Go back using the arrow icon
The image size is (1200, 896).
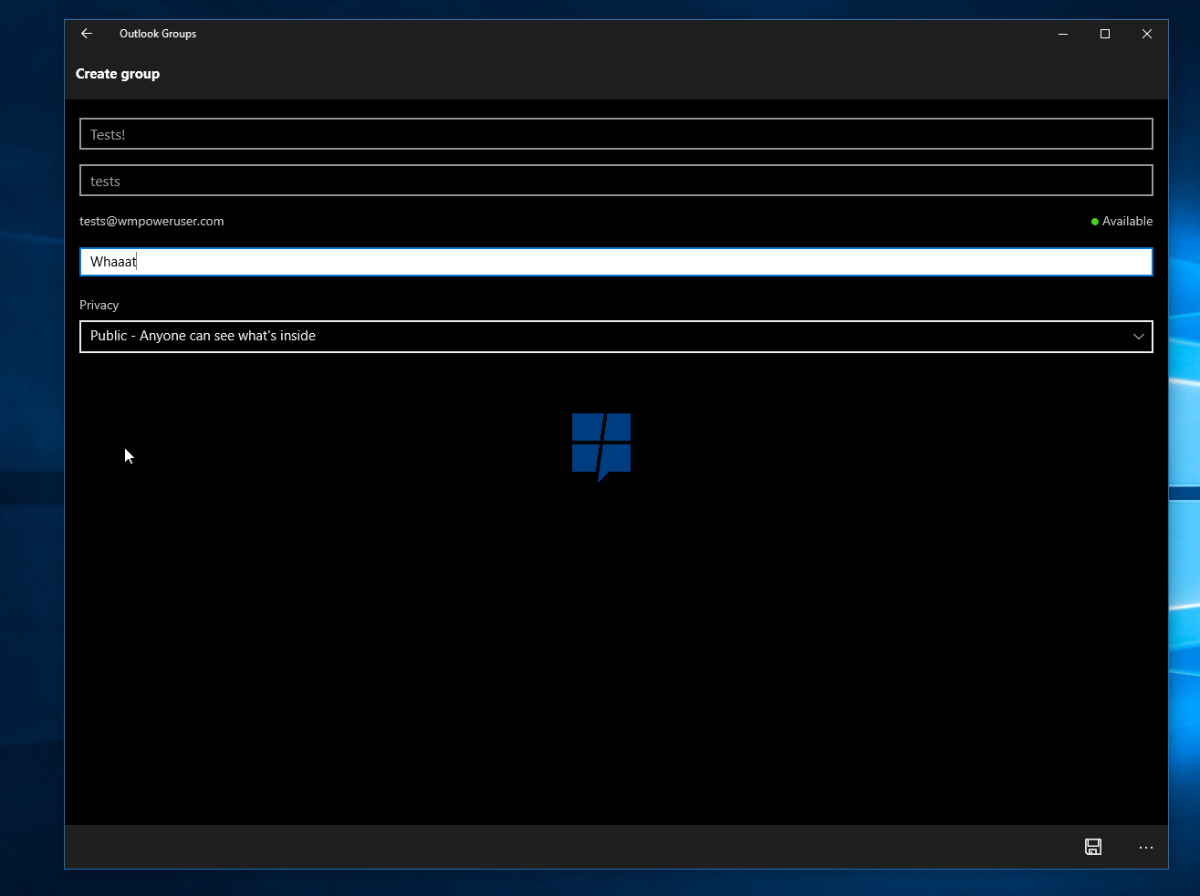(86, 33)
